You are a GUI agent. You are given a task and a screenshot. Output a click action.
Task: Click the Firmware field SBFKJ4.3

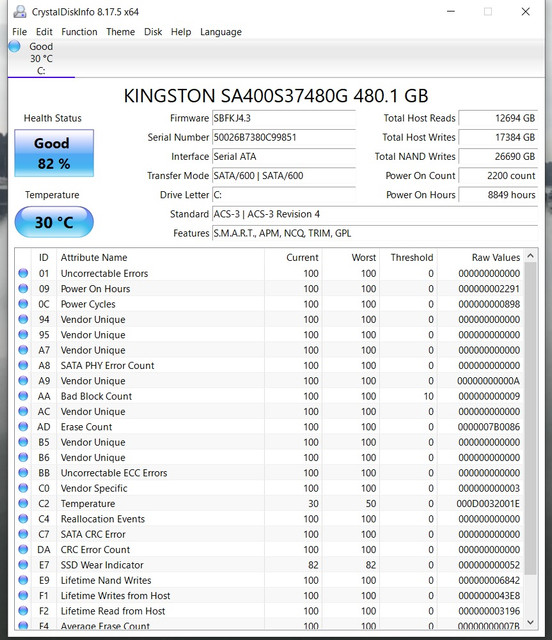pos(283,118)
